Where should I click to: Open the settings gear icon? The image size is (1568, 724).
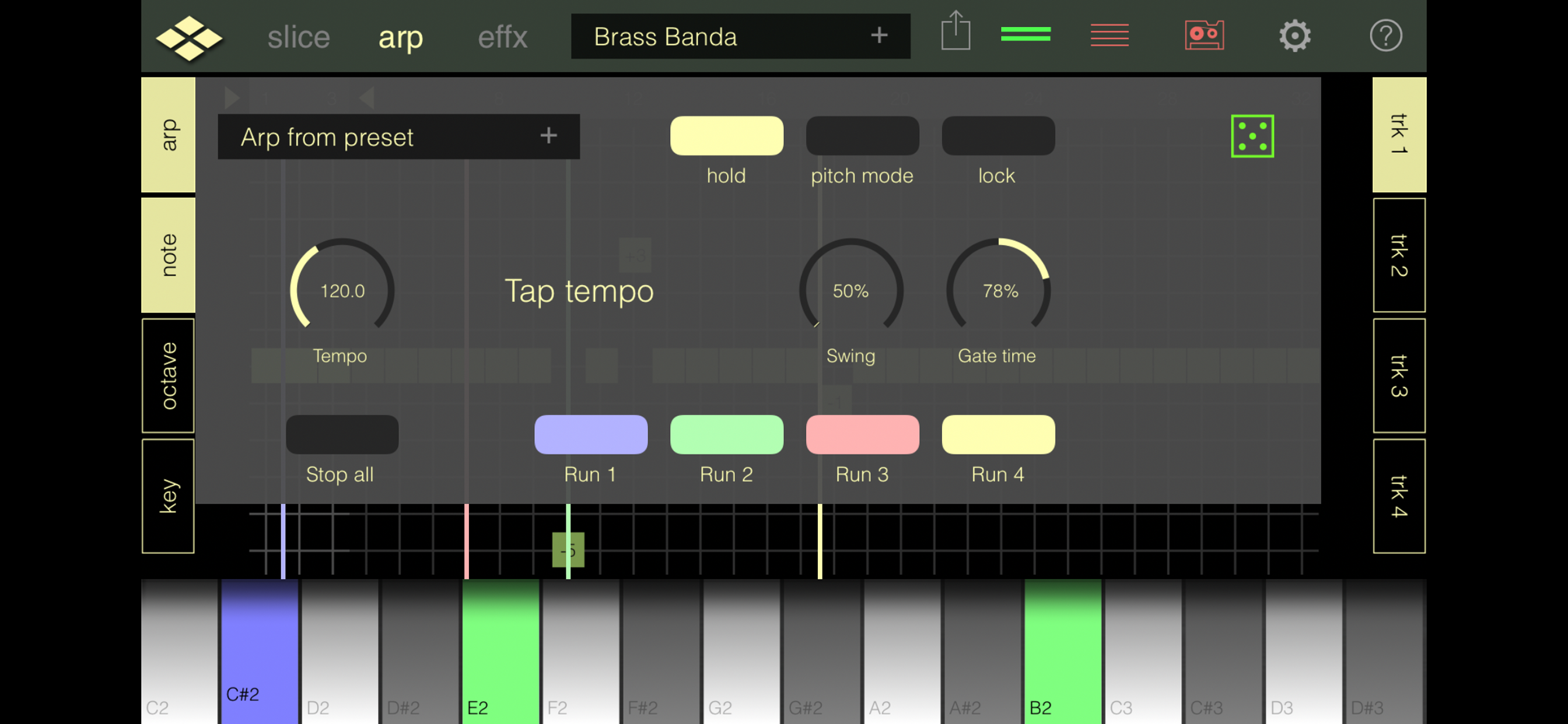click(x=1294, y=36)
